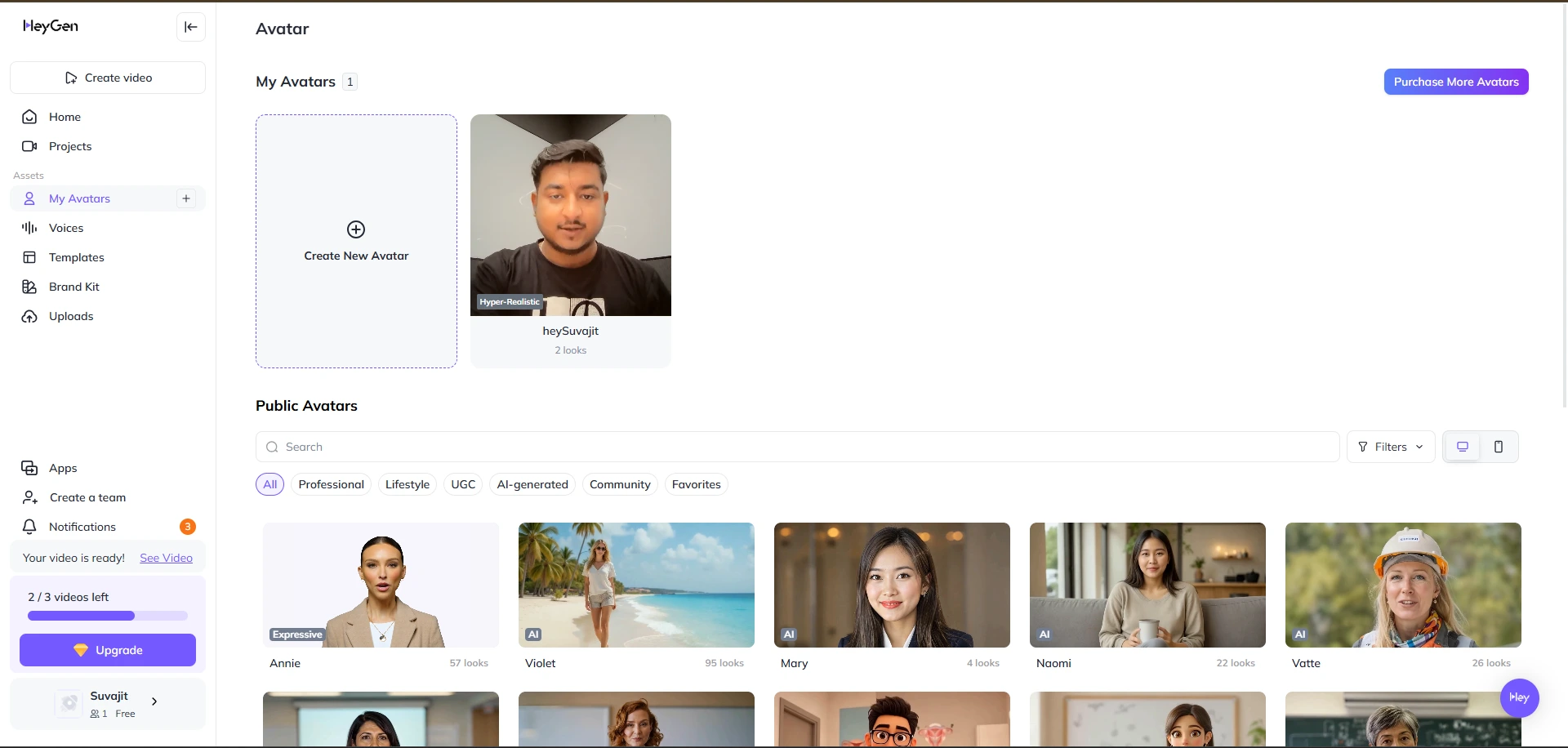Click the '95 looks' text for Violet
The image size is (1568, 748).
(724, 663)
